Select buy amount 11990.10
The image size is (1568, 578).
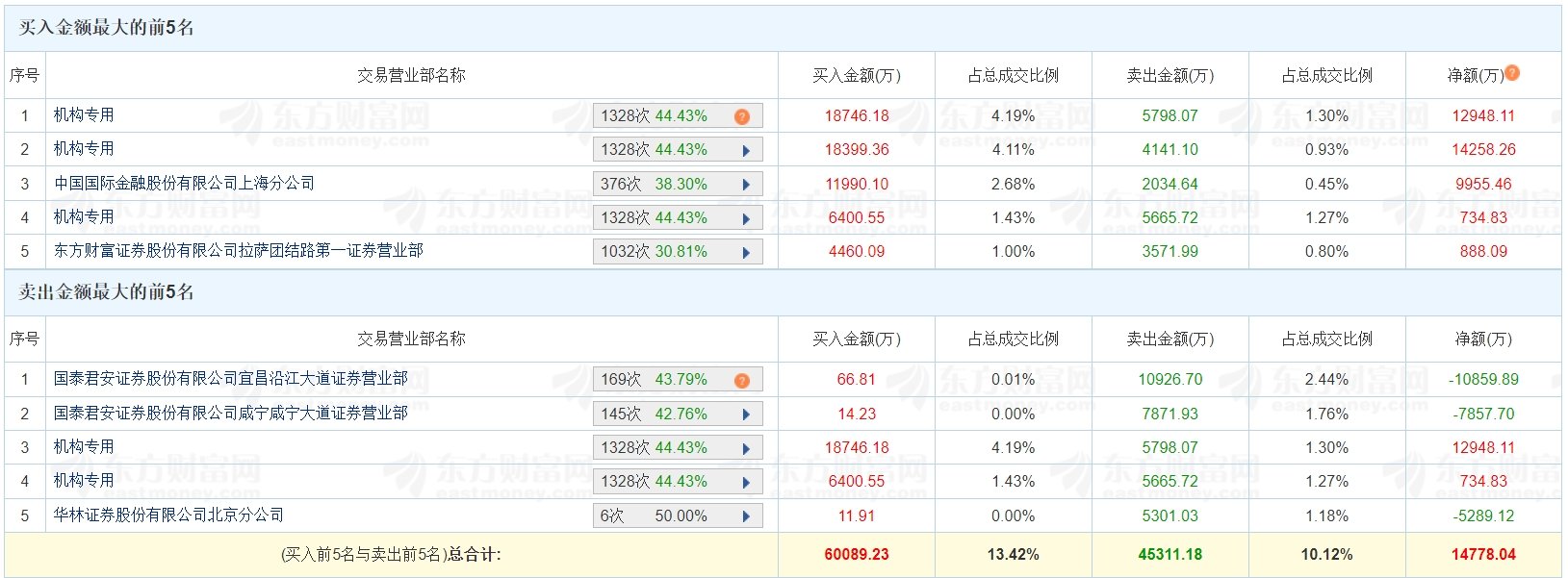pos(857,184)
